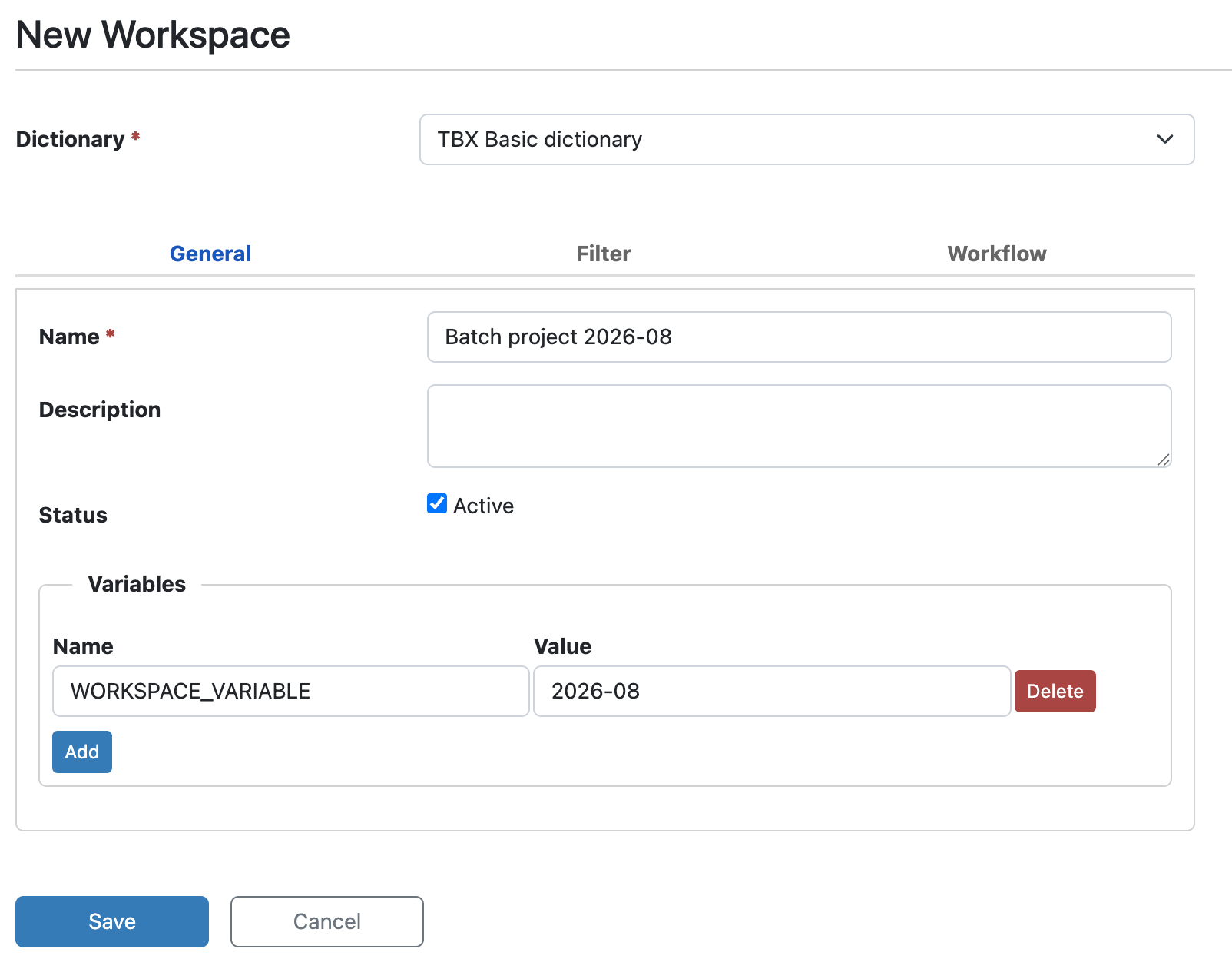Switch to the General tab
1232x959 pixels.
pos(210,254)
